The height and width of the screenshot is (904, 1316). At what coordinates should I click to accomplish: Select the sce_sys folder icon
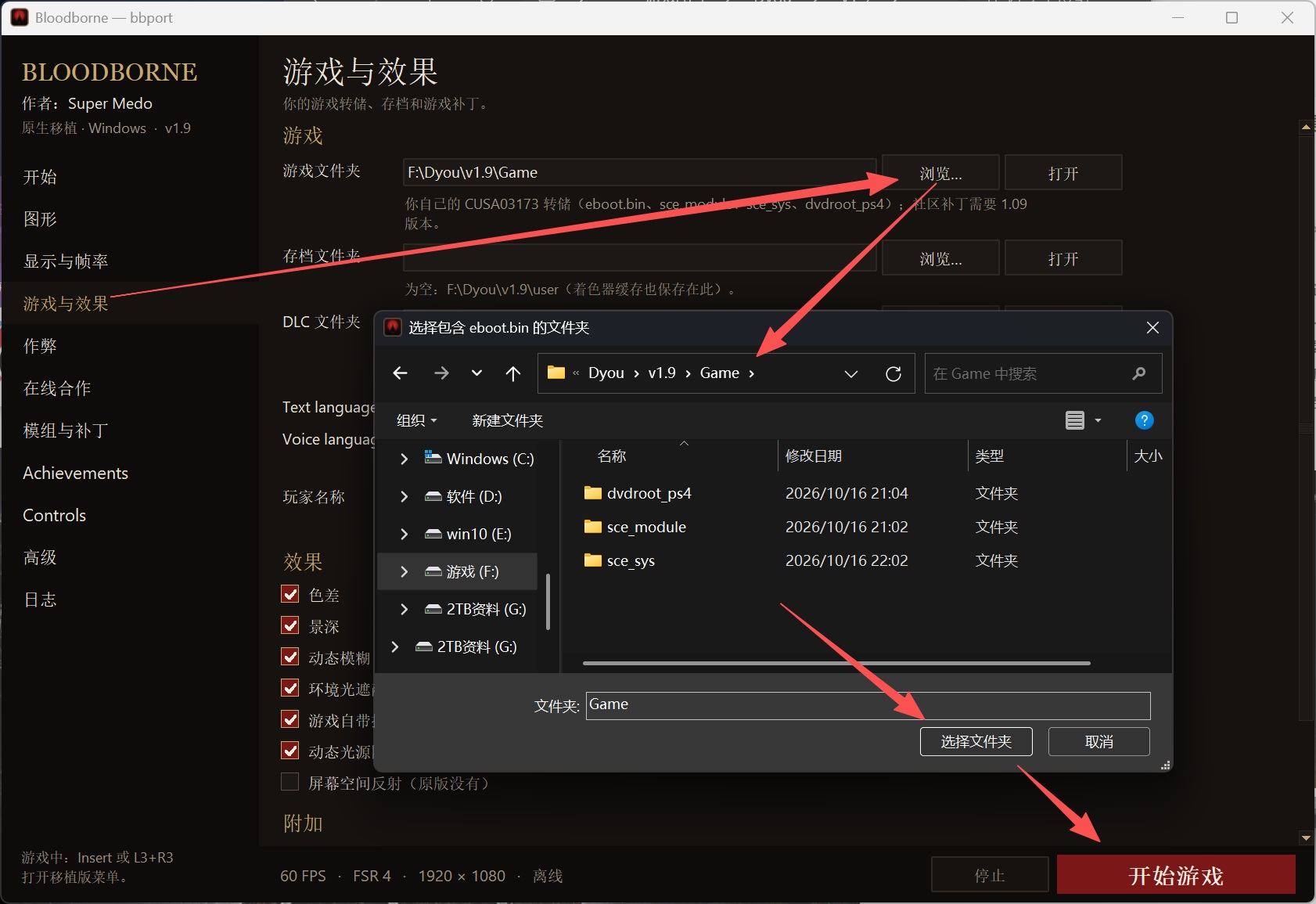593,560
